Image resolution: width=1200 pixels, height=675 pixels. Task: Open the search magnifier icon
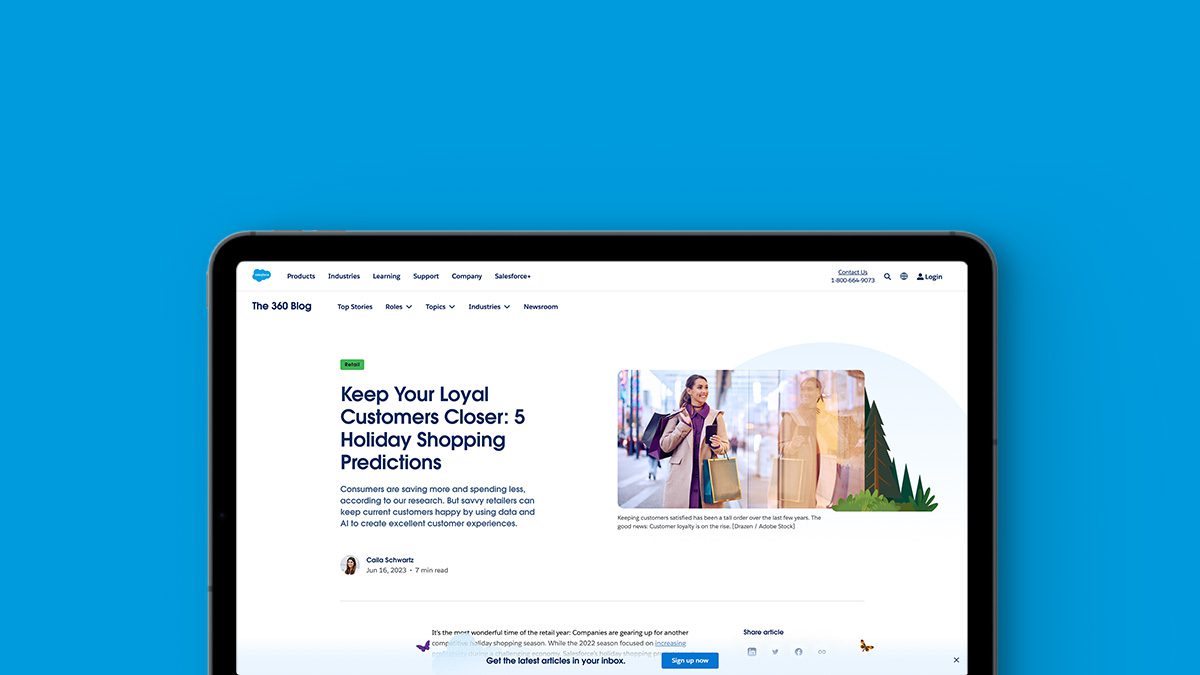click(887, 276)
